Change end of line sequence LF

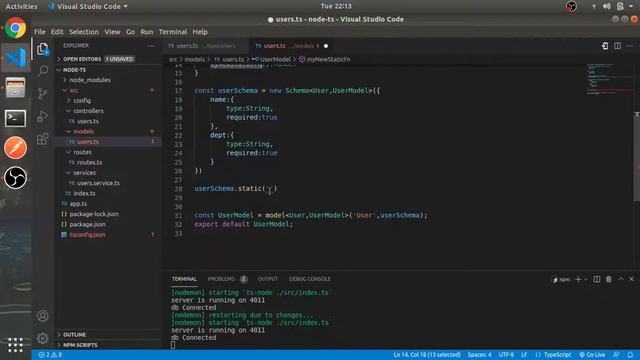tap(524, 355)
